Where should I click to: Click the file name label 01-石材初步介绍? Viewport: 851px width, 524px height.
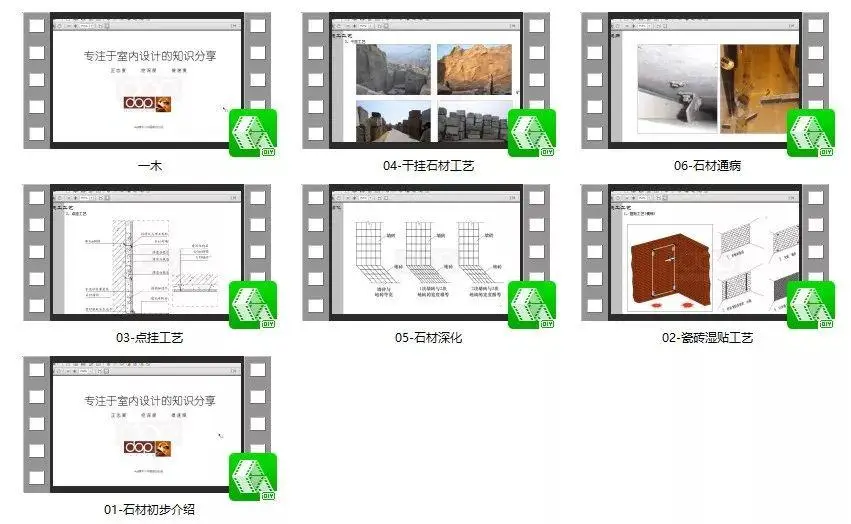(x=149, y=510)
